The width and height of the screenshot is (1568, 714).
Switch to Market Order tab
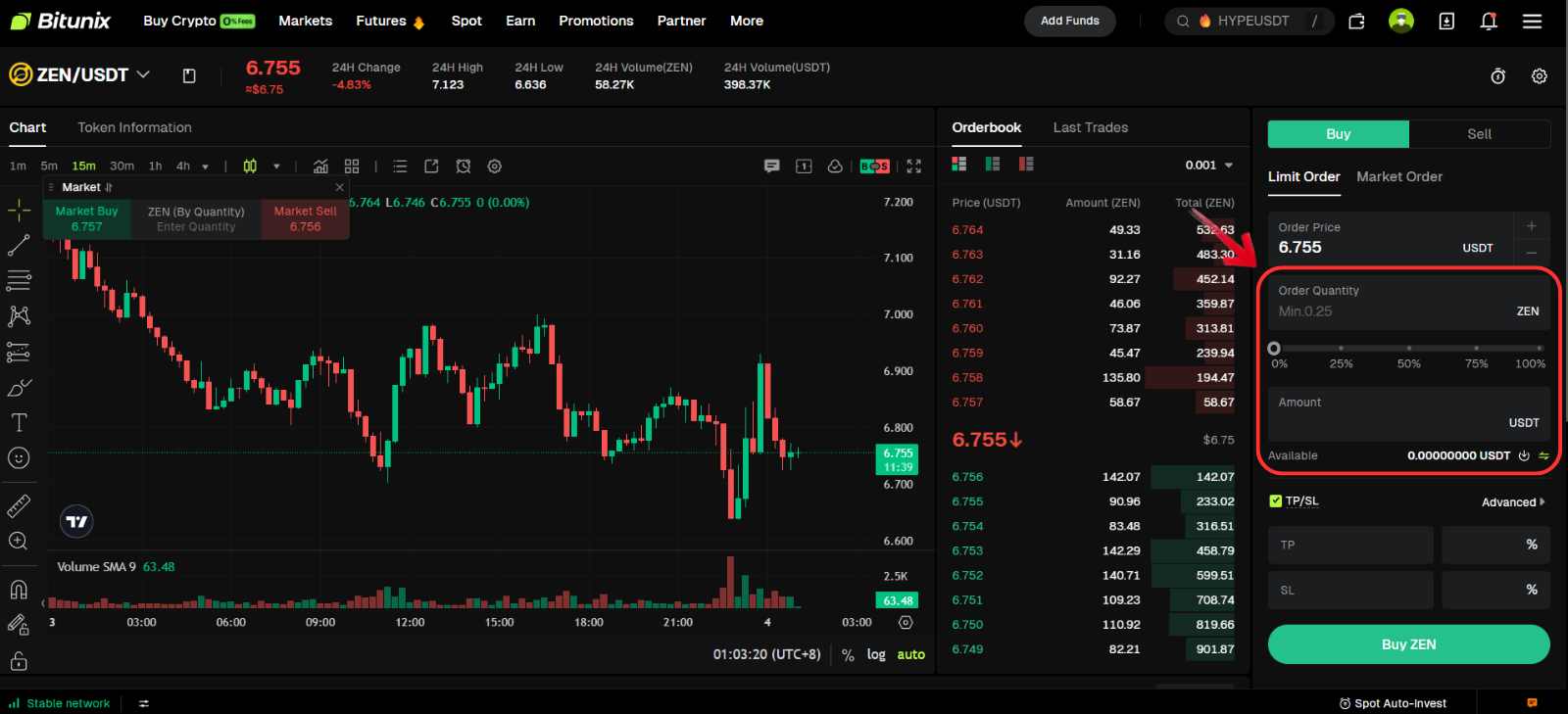1399,177
